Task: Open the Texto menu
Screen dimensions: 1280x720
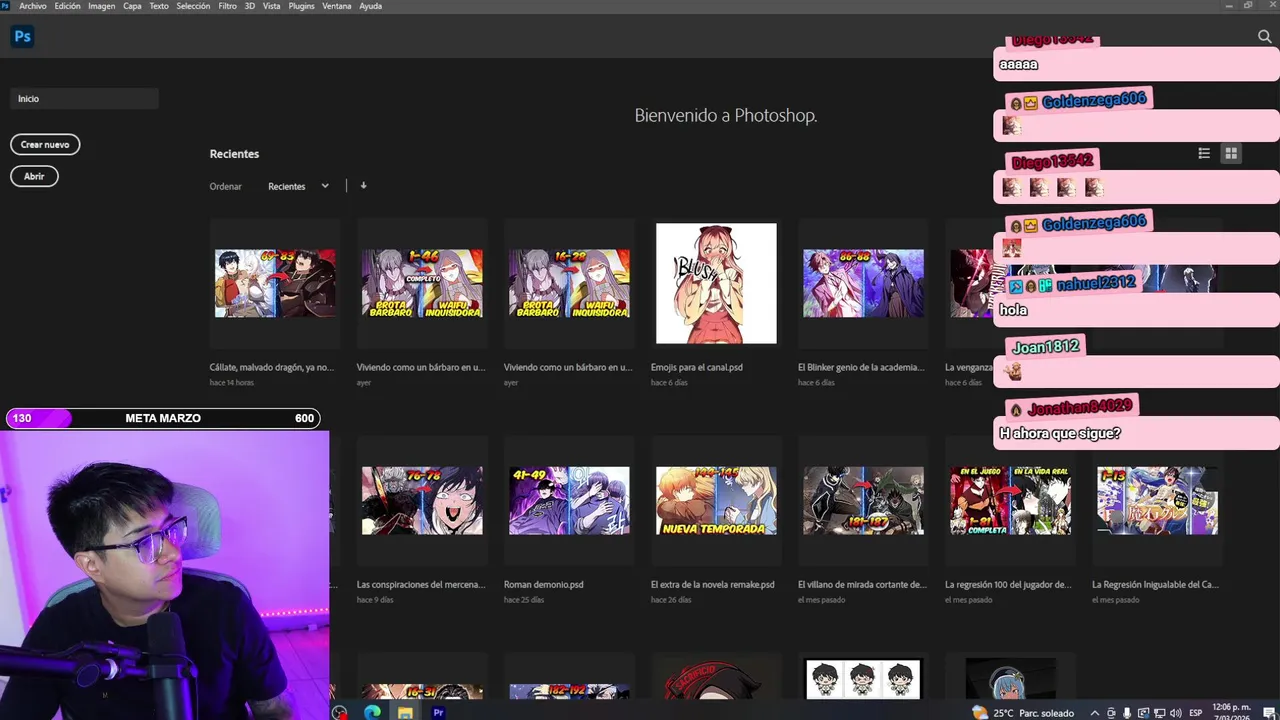Action: click(159, 6)
